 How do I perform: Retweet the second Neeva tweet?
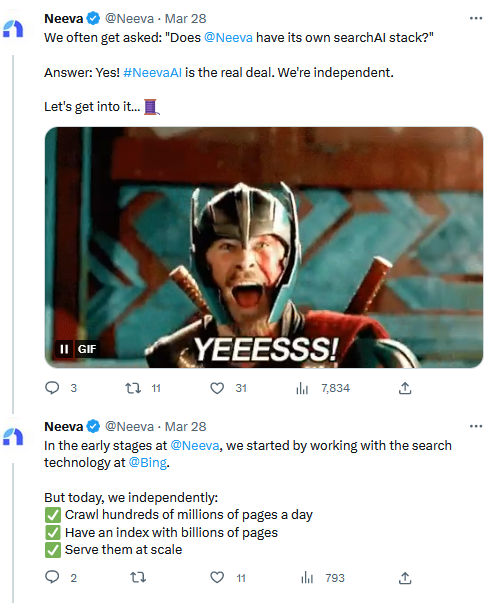tap(138, 577)
